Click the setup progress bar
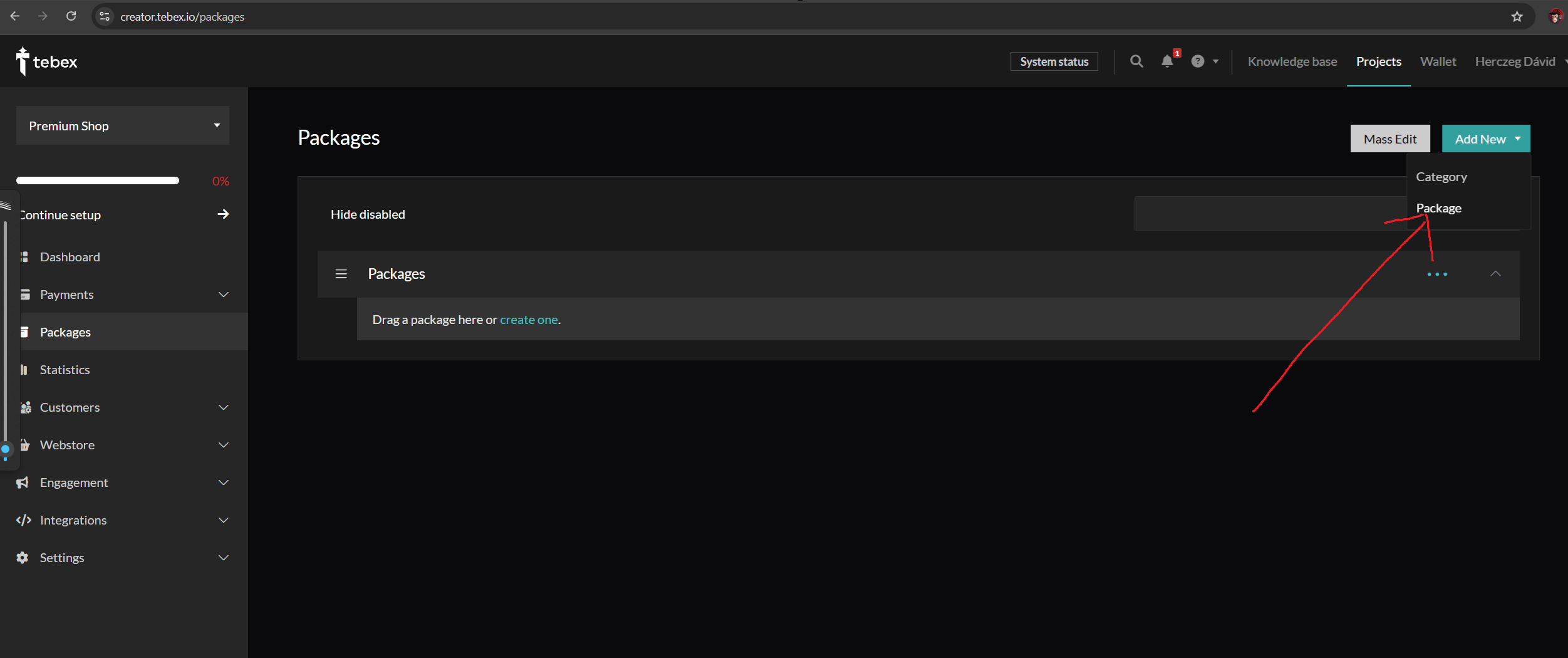Viewport: 1568px width, 658px height. coord(98,181)
